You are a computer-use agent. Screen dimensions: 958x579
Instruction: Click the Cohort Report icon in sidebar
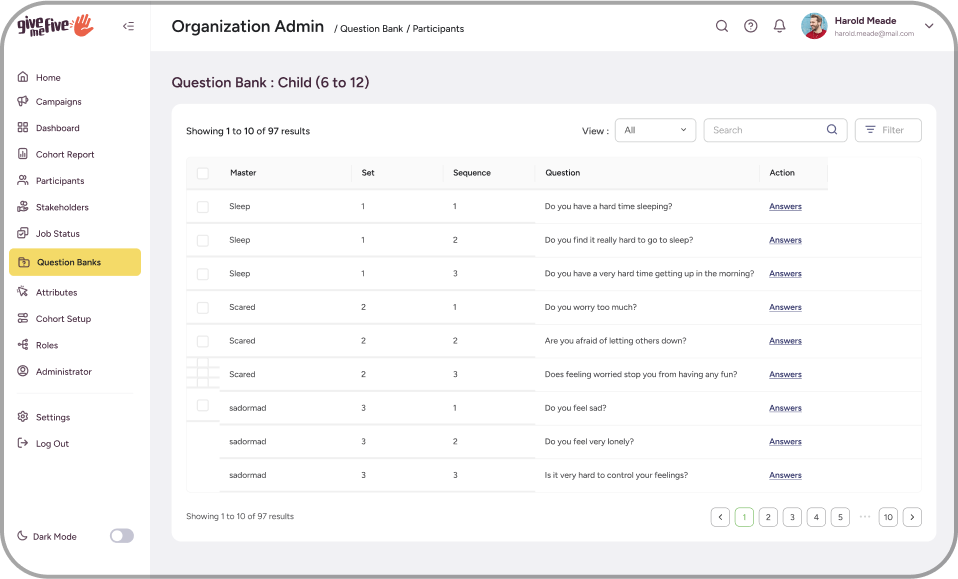(x=23, y=154)
